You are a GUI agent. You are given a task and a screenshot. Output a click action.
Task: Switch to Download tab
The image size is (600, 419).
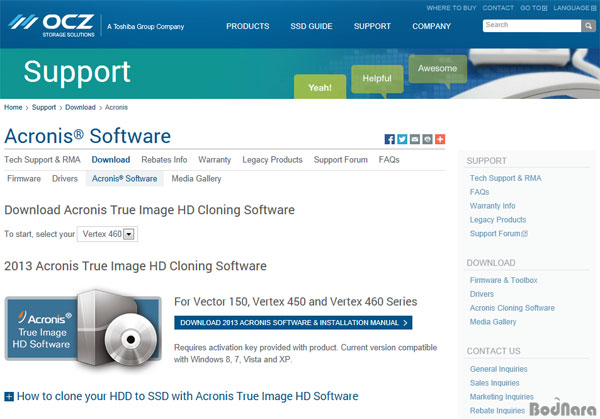click(111, 160)
